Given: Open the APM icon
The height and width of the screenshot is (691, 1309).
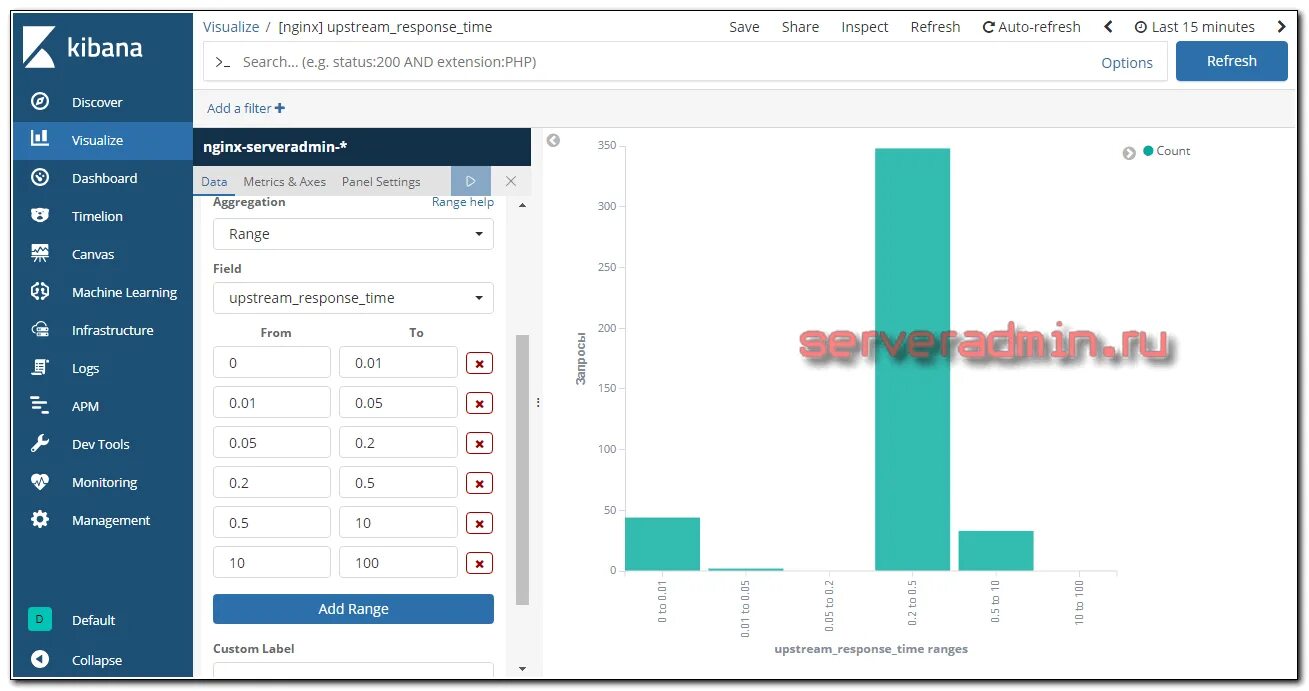Looking at the screenshot, I should [40, 405].
